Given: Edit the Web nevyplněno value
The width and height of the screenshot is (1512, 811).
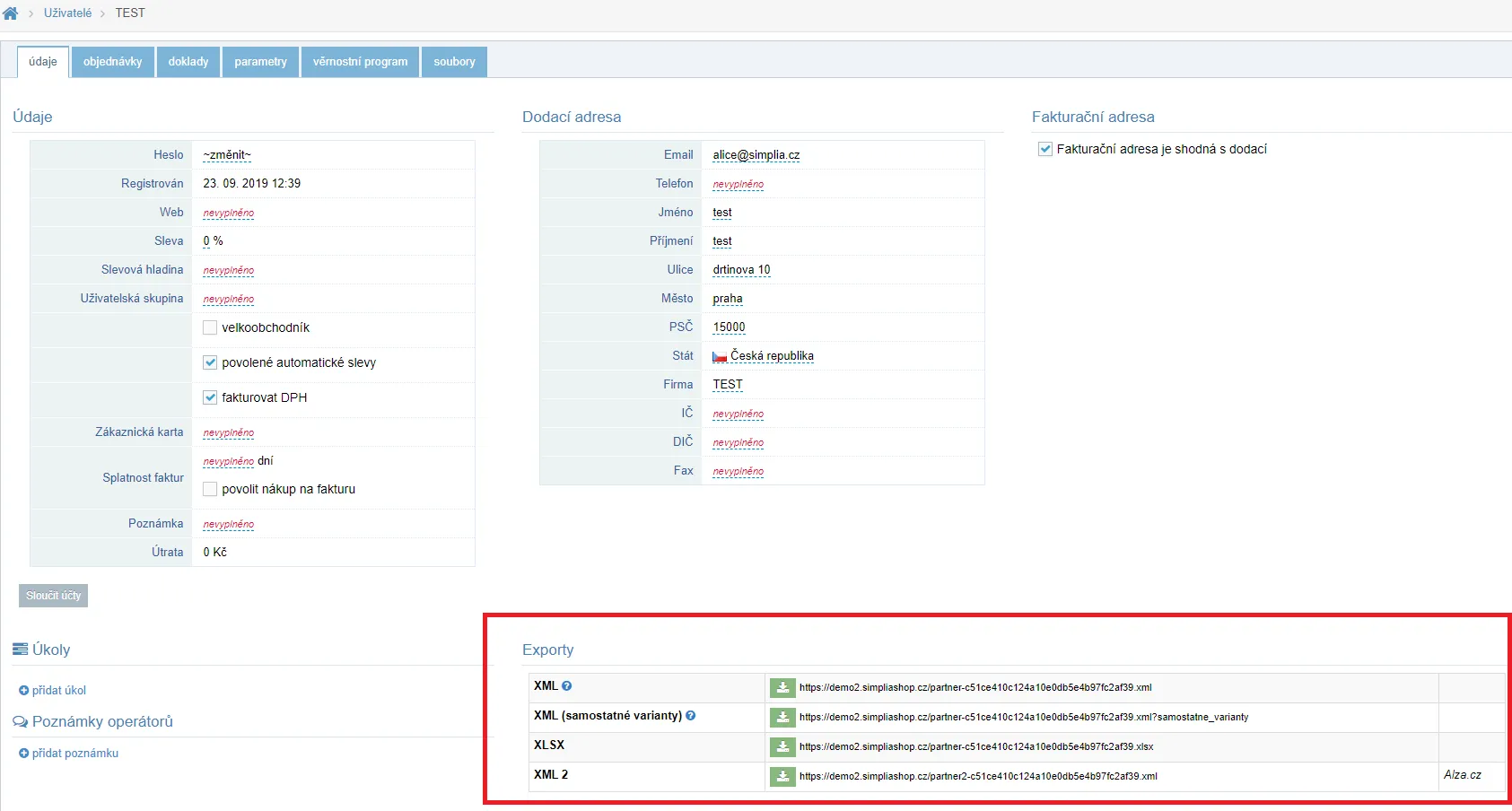Looking at the screenshot, I should [x=229, y=213].
